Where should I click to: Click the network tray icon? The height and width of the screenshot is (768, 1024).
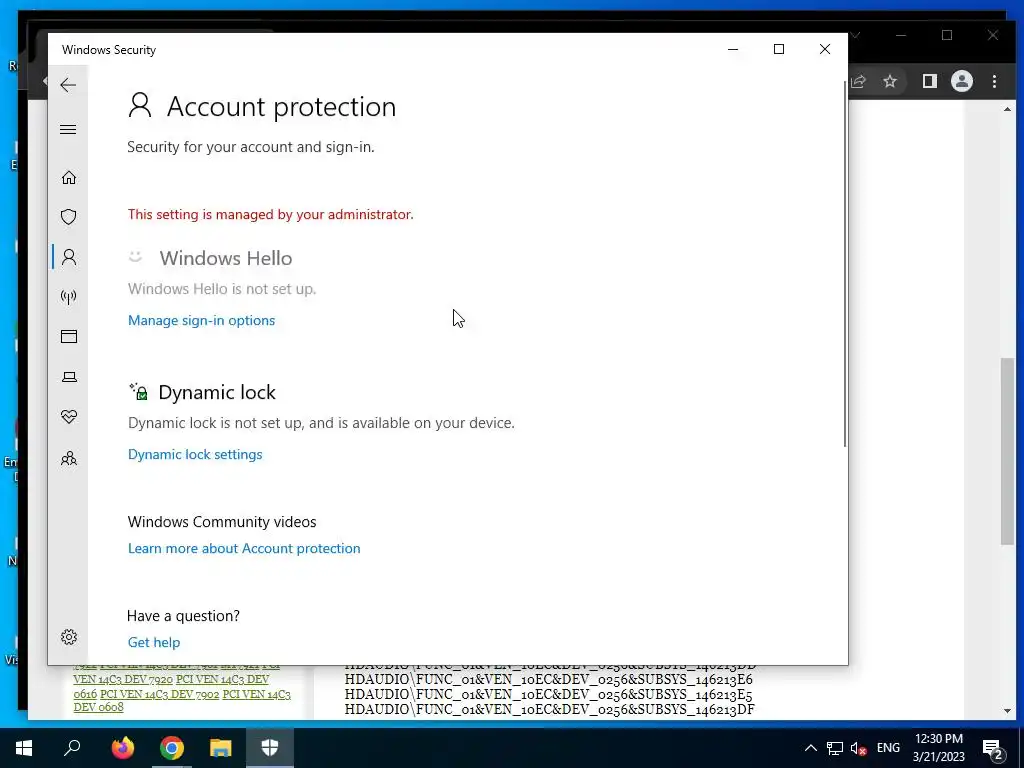(x=835, y=748)
